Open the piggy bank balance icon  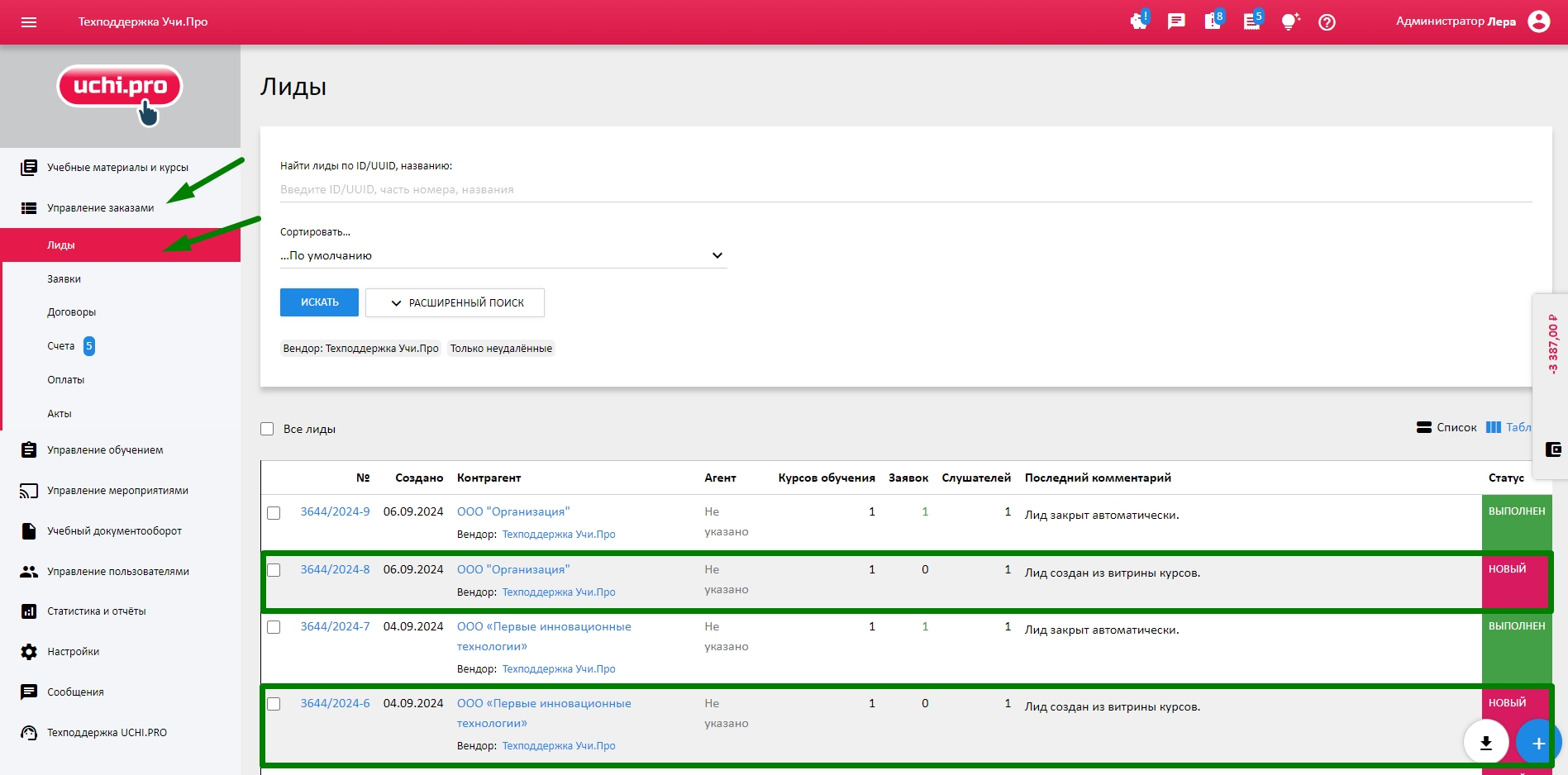(1139, 21)
